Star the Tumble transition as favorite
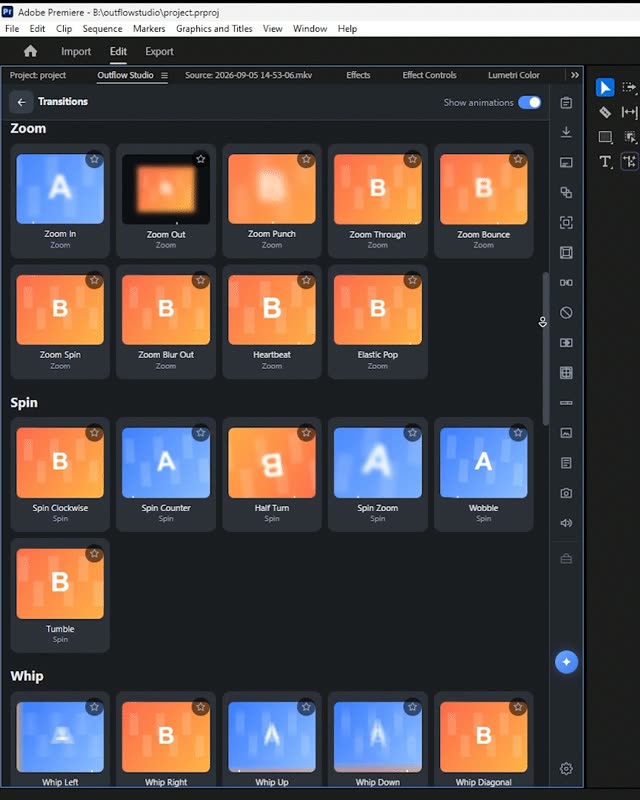The height and width of the screenshot is (800, 640). [x=94, y=554]
